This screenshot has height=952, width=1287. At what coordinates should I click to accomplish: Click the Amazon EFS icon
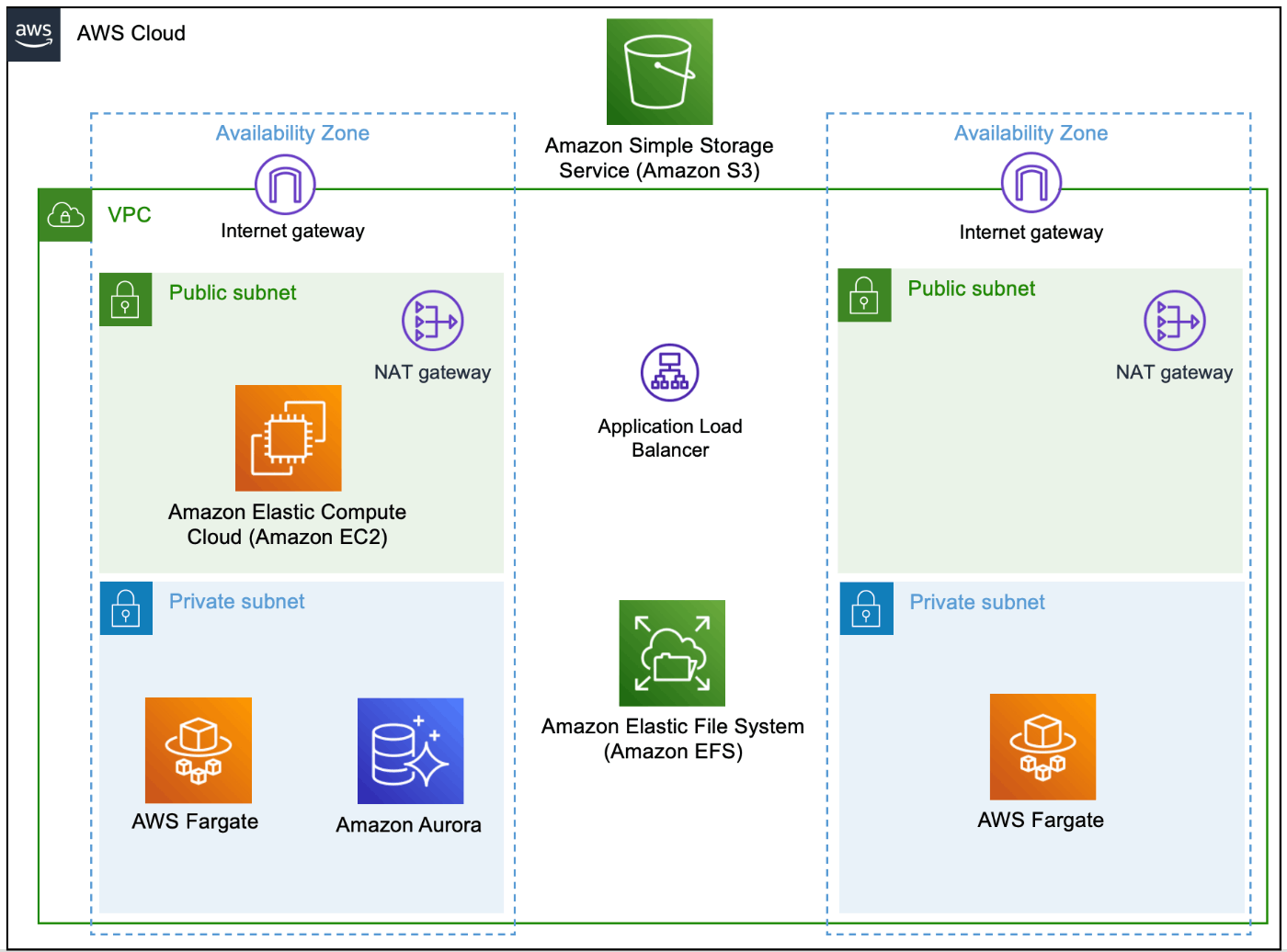click(x=672, y=653)
